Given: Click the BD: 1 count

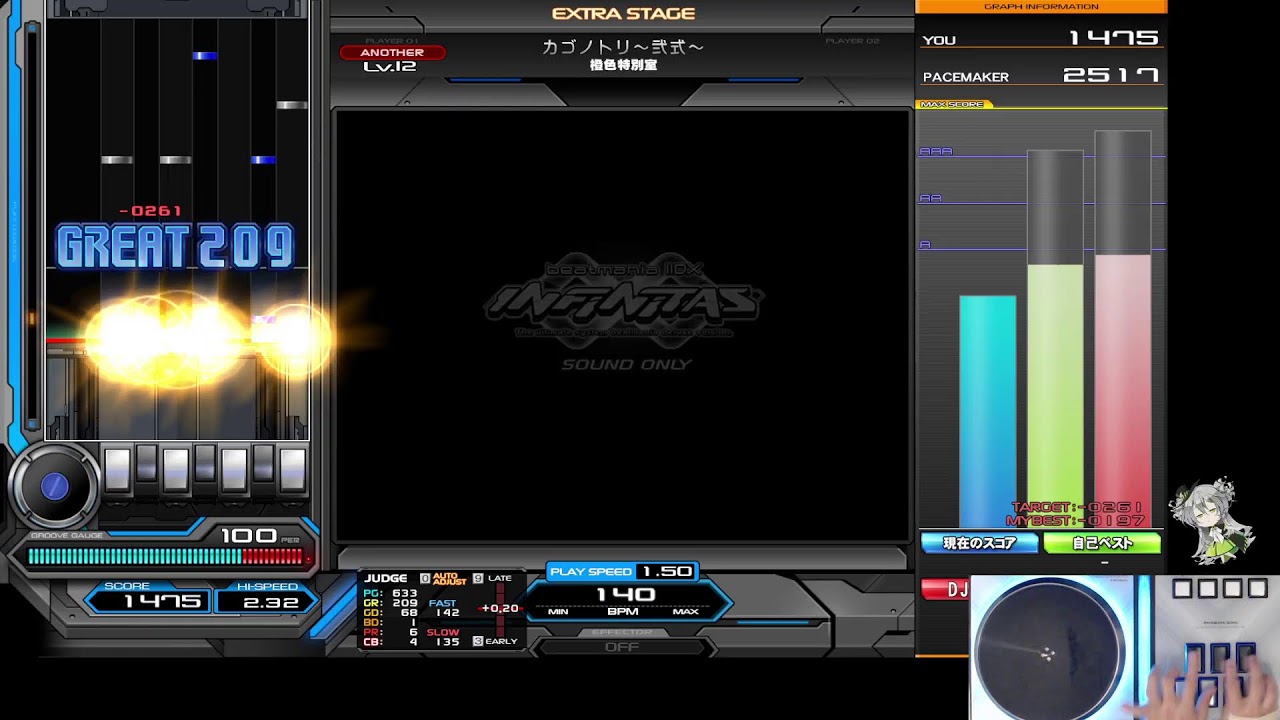Looking at the screenshot, I should (x=391, y=623).
